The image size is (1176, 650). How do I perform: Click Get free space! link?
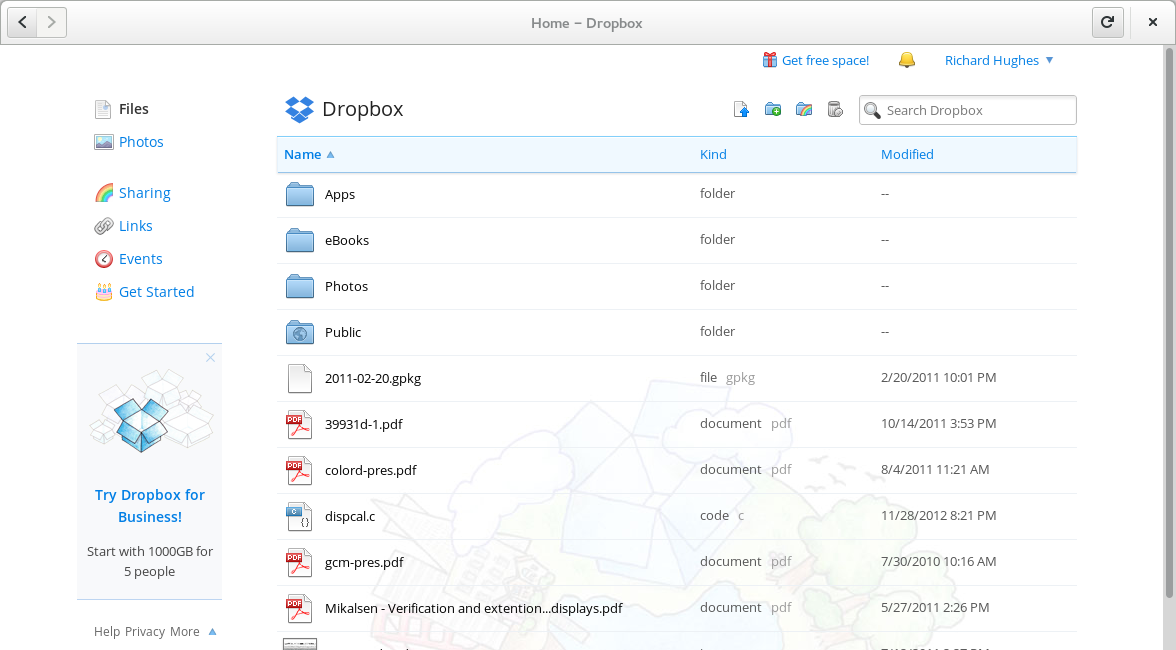pos(825,60)
